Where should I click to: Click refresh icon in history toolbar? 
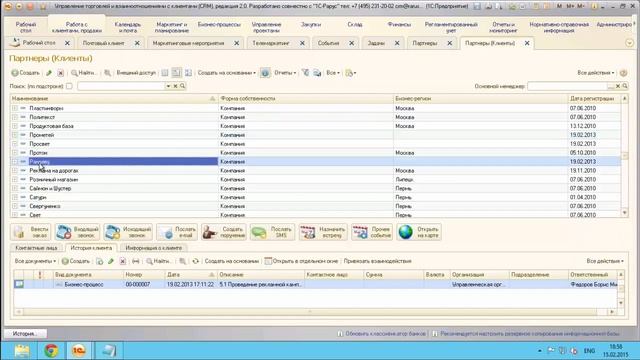pos(196,261)
